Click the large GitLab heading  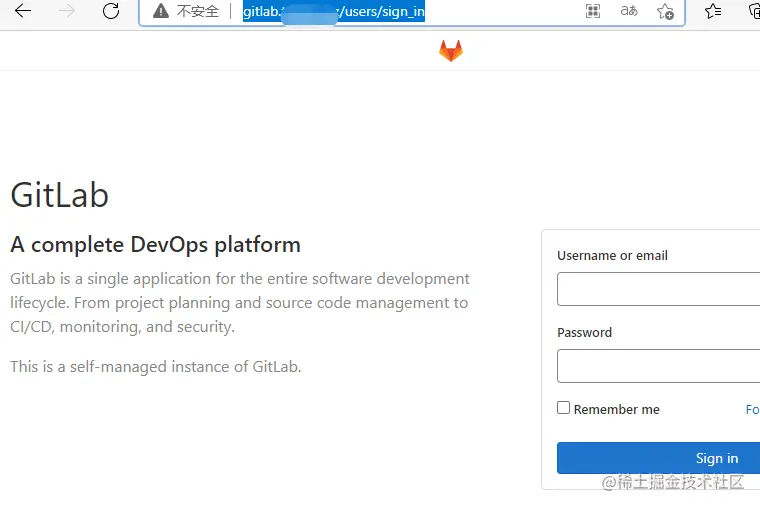click(59, 195)
